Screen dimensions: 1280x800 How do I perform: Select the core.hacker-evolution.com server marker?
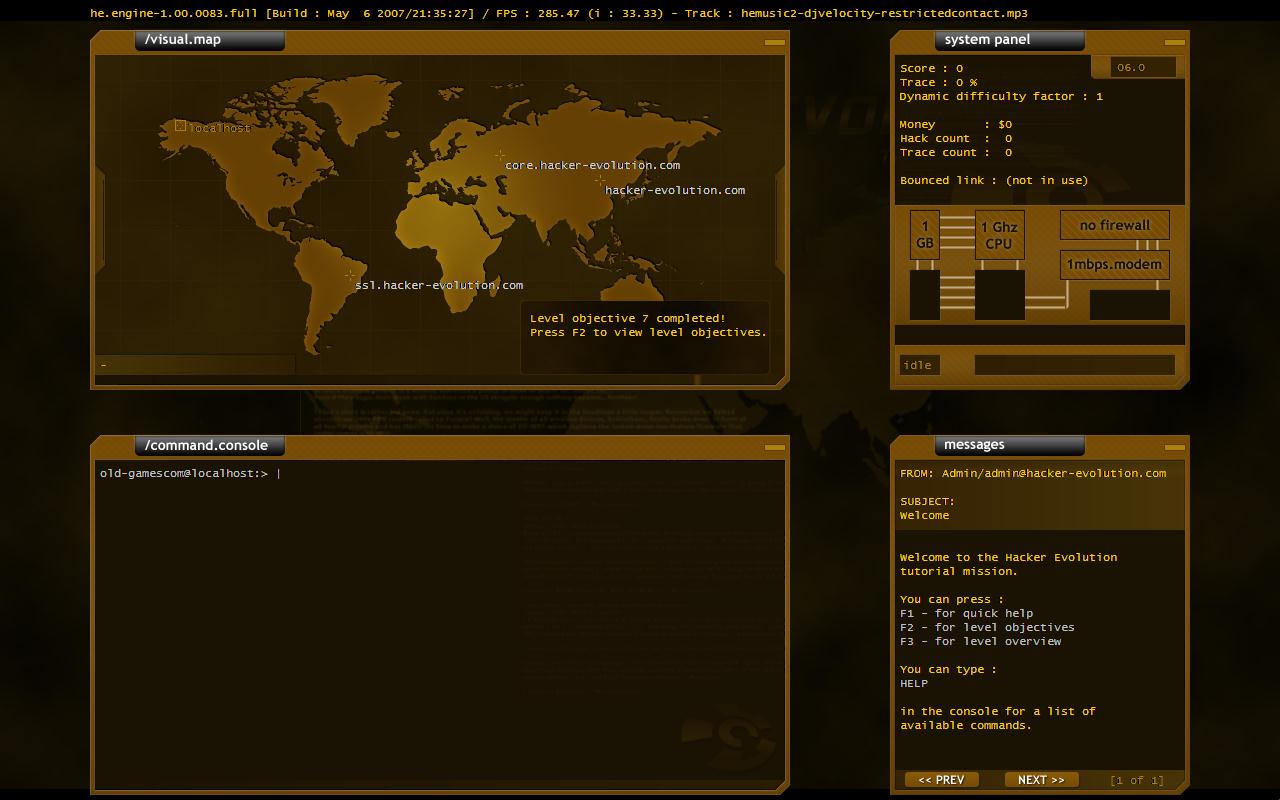click(x=500, y=156)
